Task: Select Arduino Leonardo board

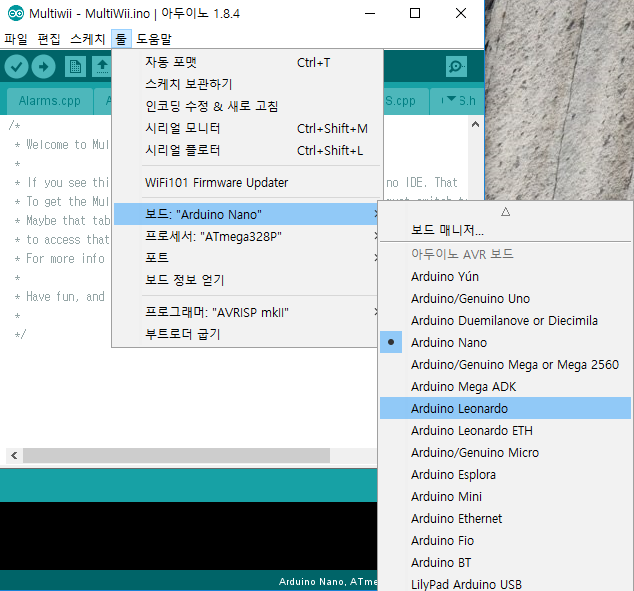Action: (505, 408)
